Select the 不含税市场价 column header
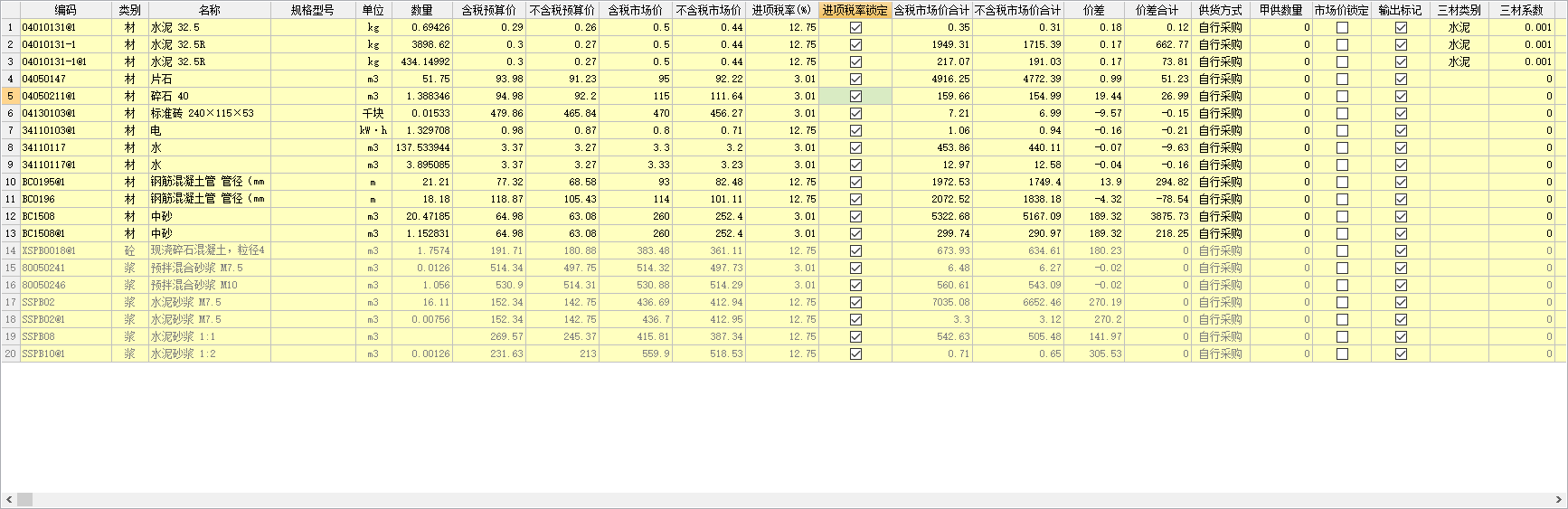The image size is (1568, 509). tap(709, 10)
